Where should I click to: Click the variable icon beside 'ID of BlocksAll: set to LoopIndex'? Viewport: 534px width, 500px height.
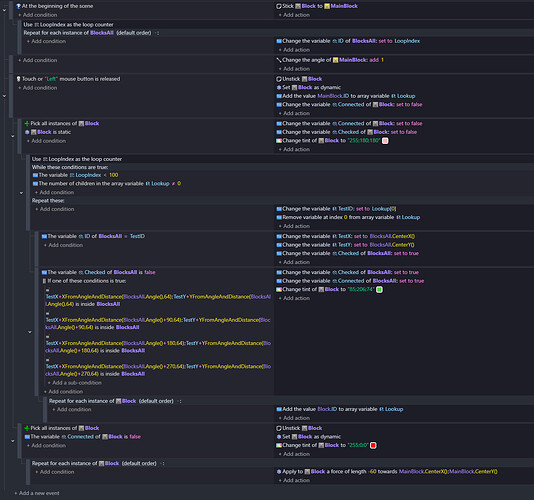point(279,41)
